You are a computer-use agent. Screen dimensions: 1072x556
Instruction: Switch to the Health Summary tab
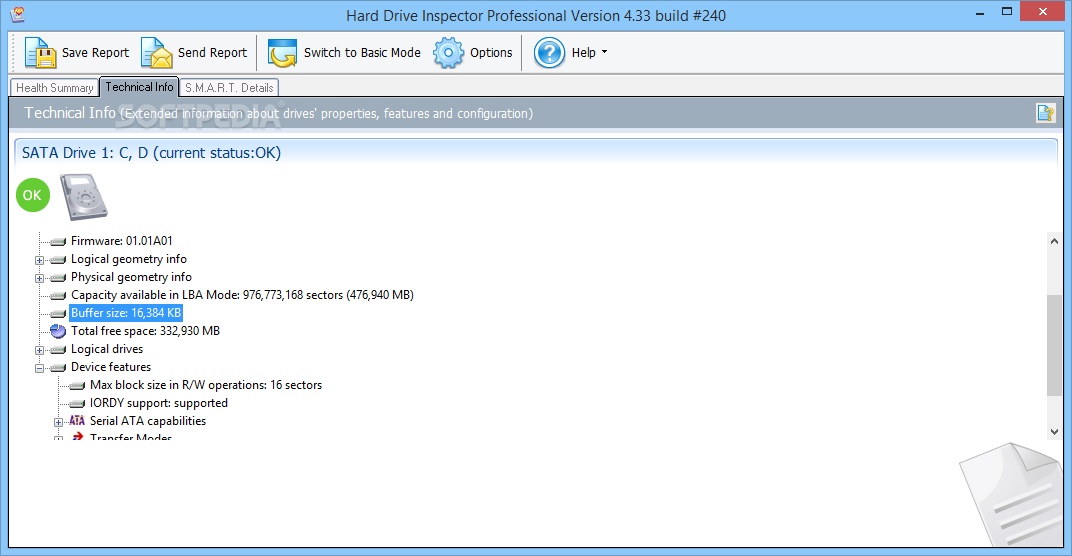click(55, 88)
